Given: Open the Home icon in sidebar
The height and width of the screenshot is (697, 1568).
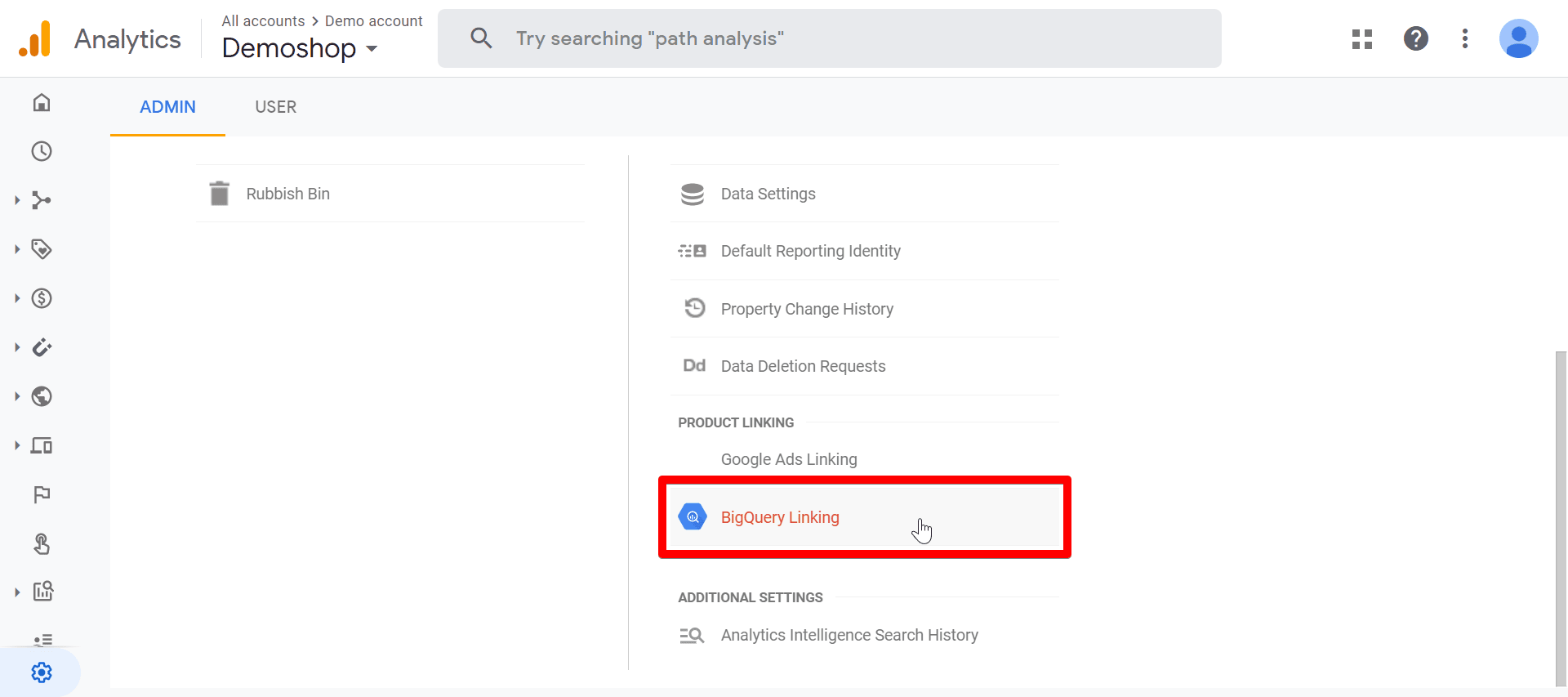Looking at the screenshot, I should point(42,102).
